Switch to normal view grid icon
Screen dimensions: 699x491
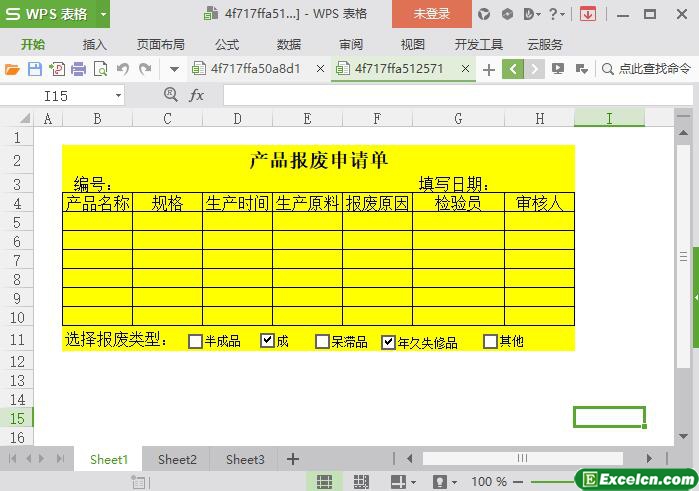324,482
